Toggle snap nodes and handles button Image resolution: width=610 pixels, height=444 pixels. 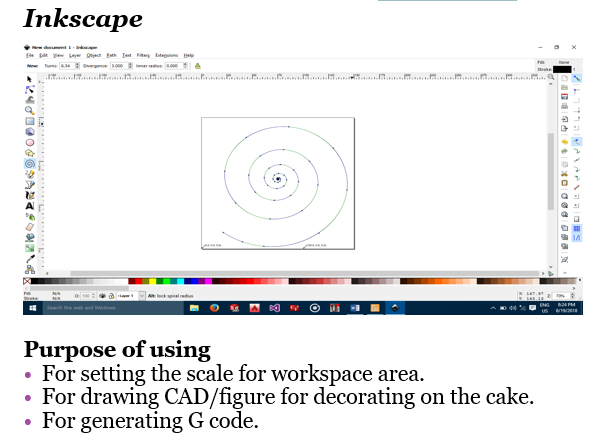point(577,142)
